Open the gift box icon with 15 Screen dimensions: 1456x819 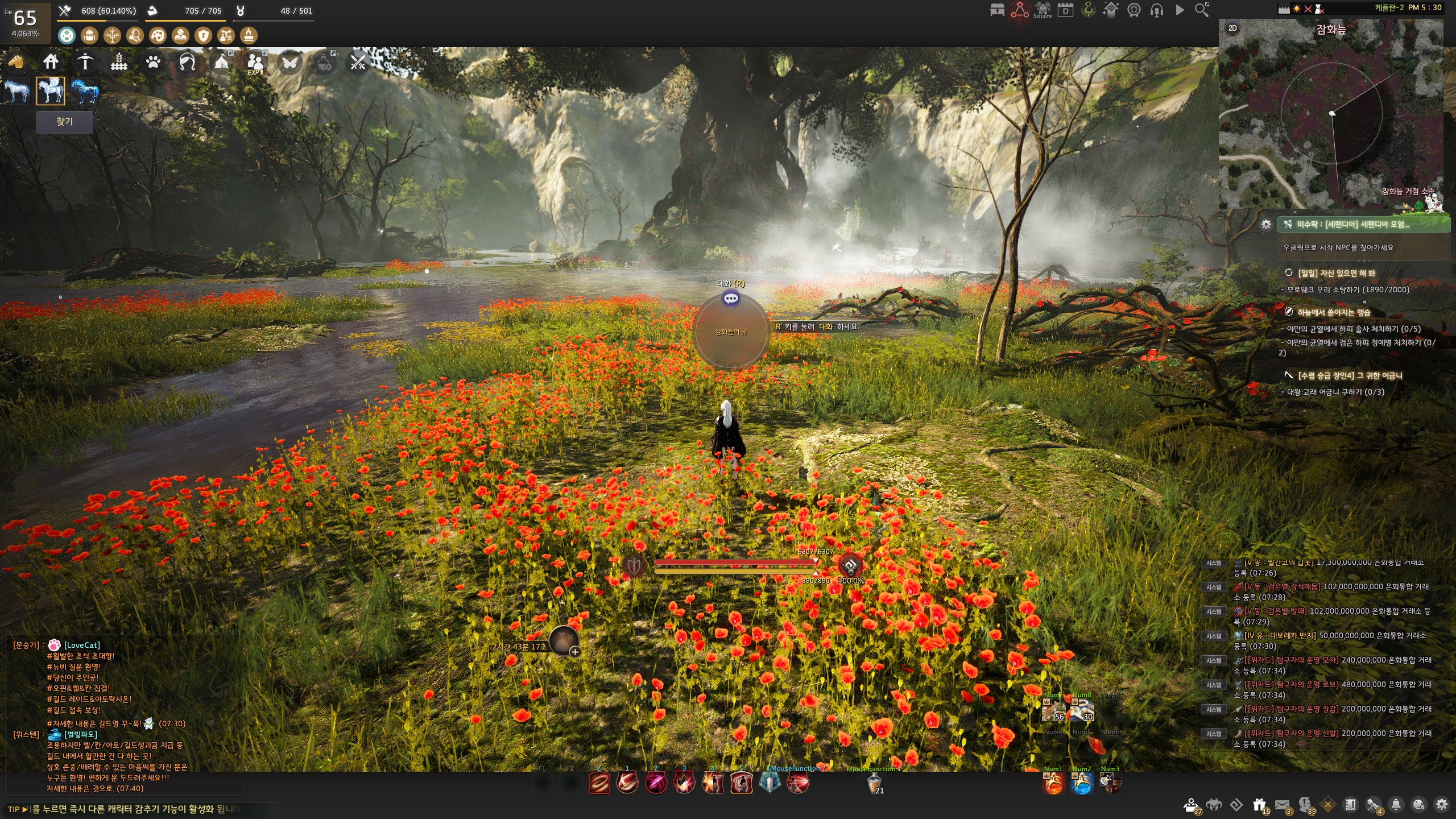[x=1260, y=805]
